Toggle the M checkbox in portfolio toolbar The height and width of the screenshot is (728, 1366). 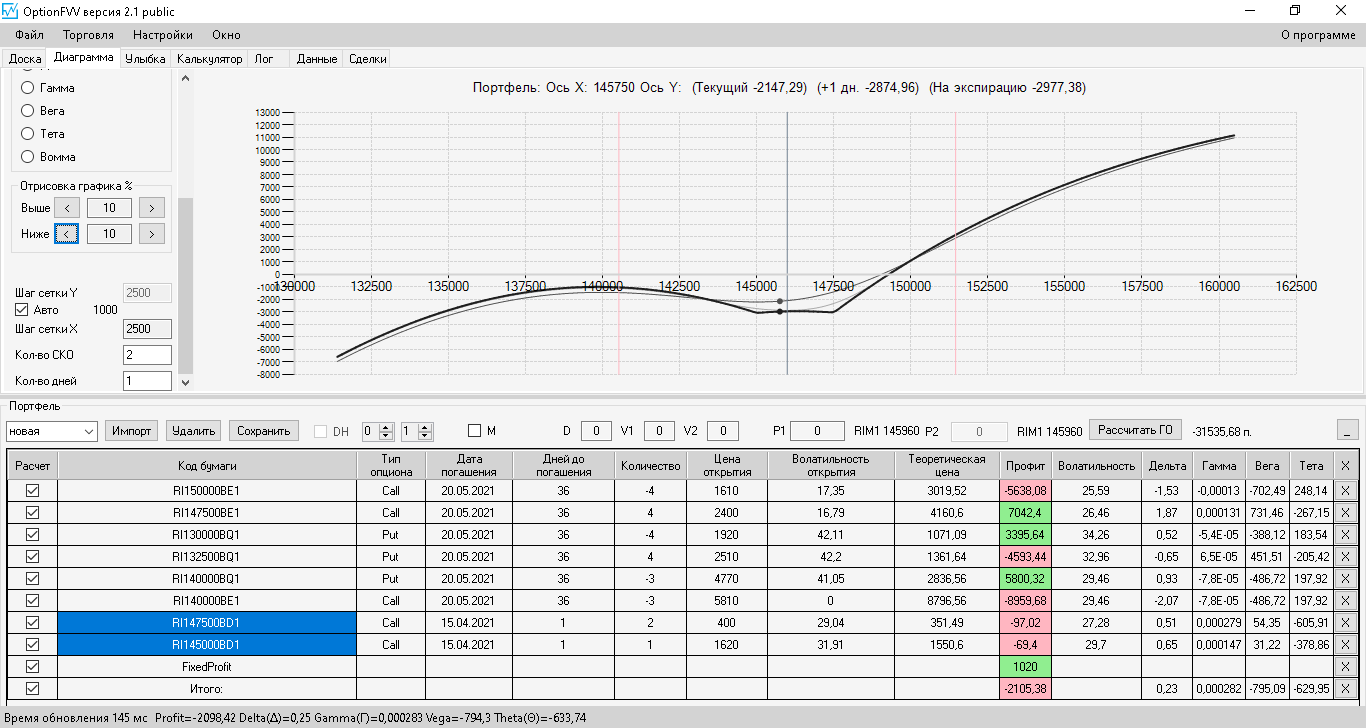point(475,431)
